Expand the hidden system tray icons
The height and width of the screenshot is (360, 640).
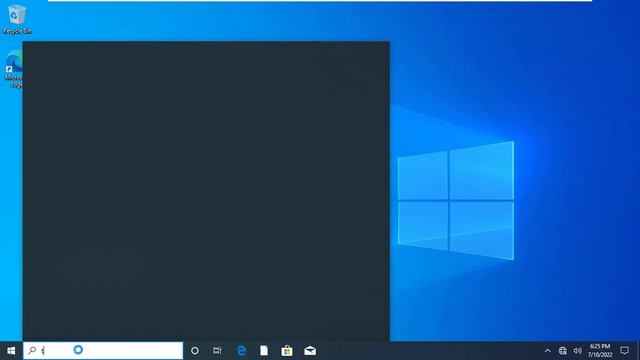click(547, 351)
